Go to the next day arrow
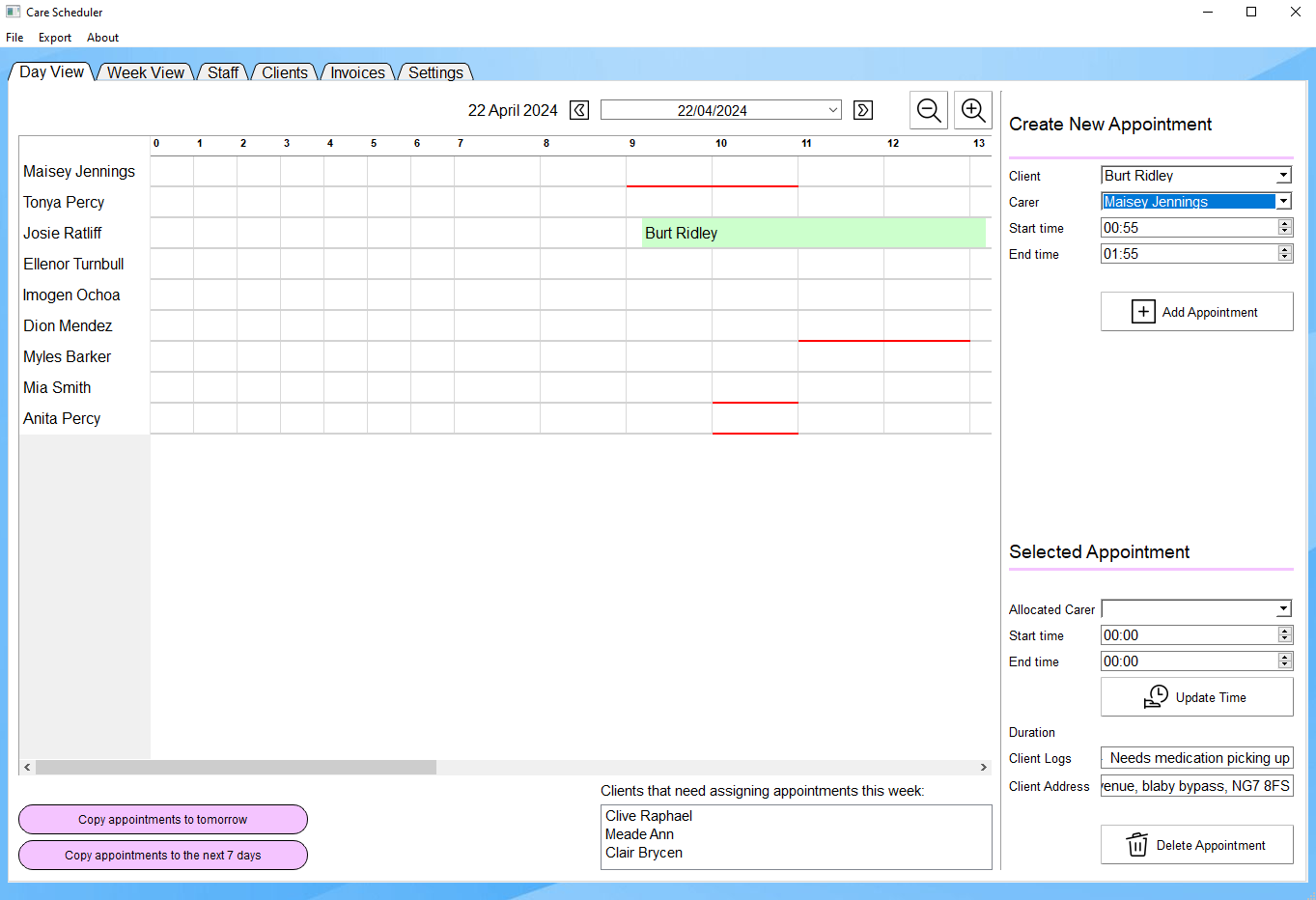This screenshot has width=1316, height=900. tap(863, 110)
